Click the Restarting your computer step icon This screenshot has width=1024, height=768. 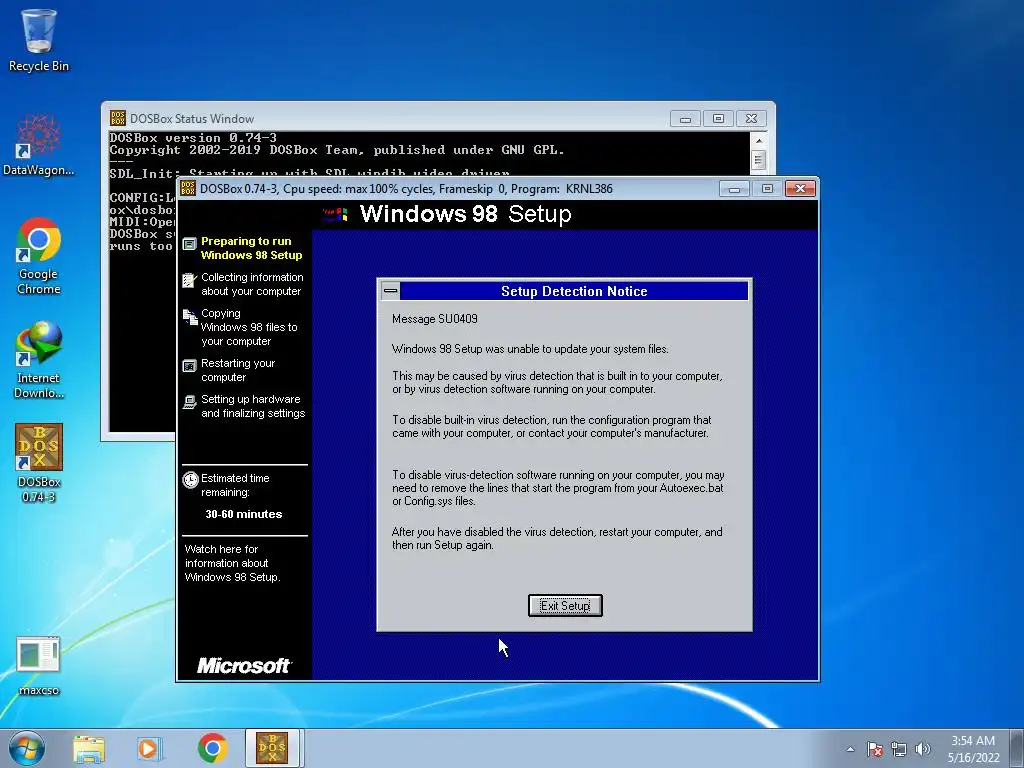coord(189,366)
